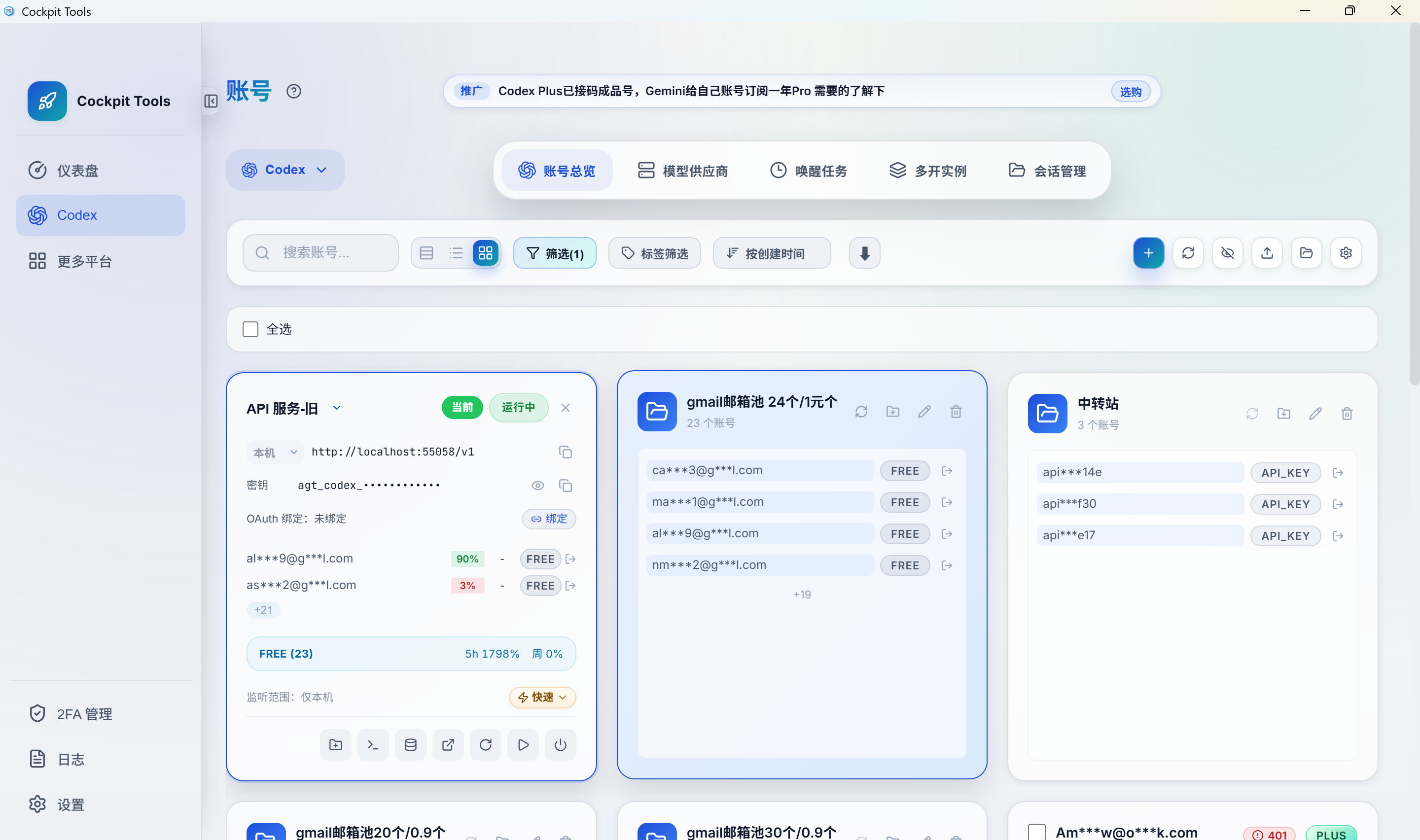Open the help question mark next to 账号
The height and width of the screenshot is (840, 1420).
294,91
